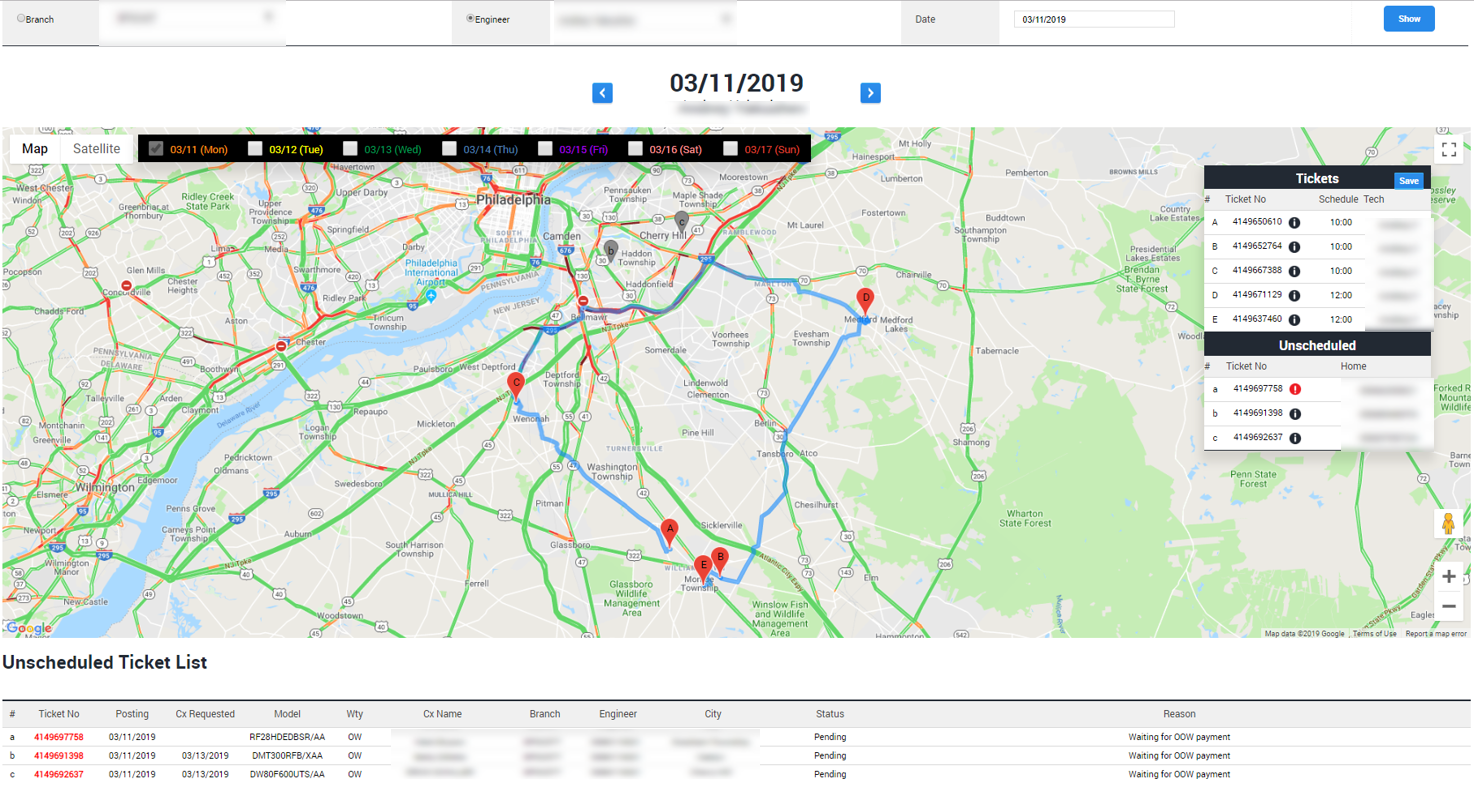1474x787 pixels.
Task: Click model RF28HDEDBSR/AA cell
Action: pos(287,737)
